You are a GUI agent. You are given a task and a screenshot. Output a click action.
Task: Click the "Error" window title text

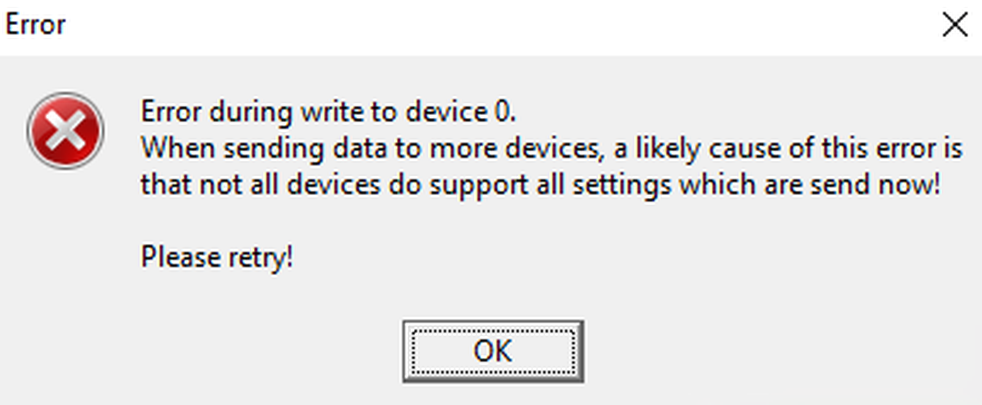36,25
